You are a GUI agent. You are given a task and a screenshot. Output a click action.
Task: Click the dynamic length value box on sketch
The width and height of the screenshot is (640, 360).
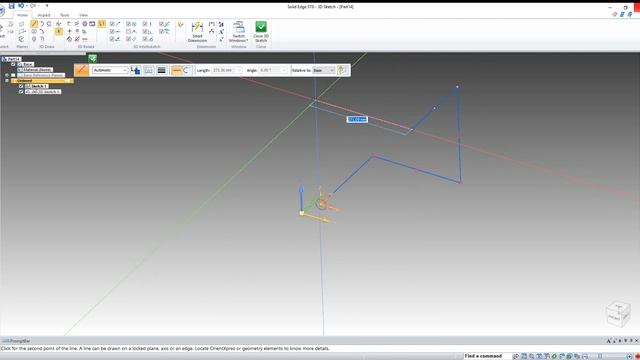pyautogui.click(x=357, y=119)
